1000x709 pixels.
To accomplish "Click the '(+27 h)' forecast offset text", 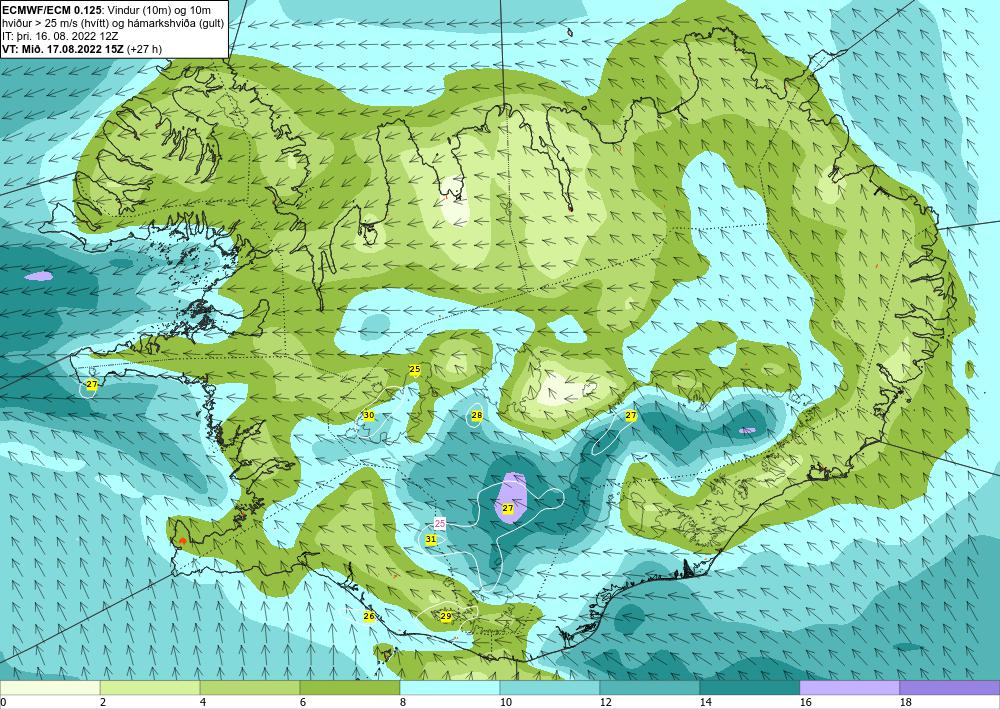I will 145,49.
